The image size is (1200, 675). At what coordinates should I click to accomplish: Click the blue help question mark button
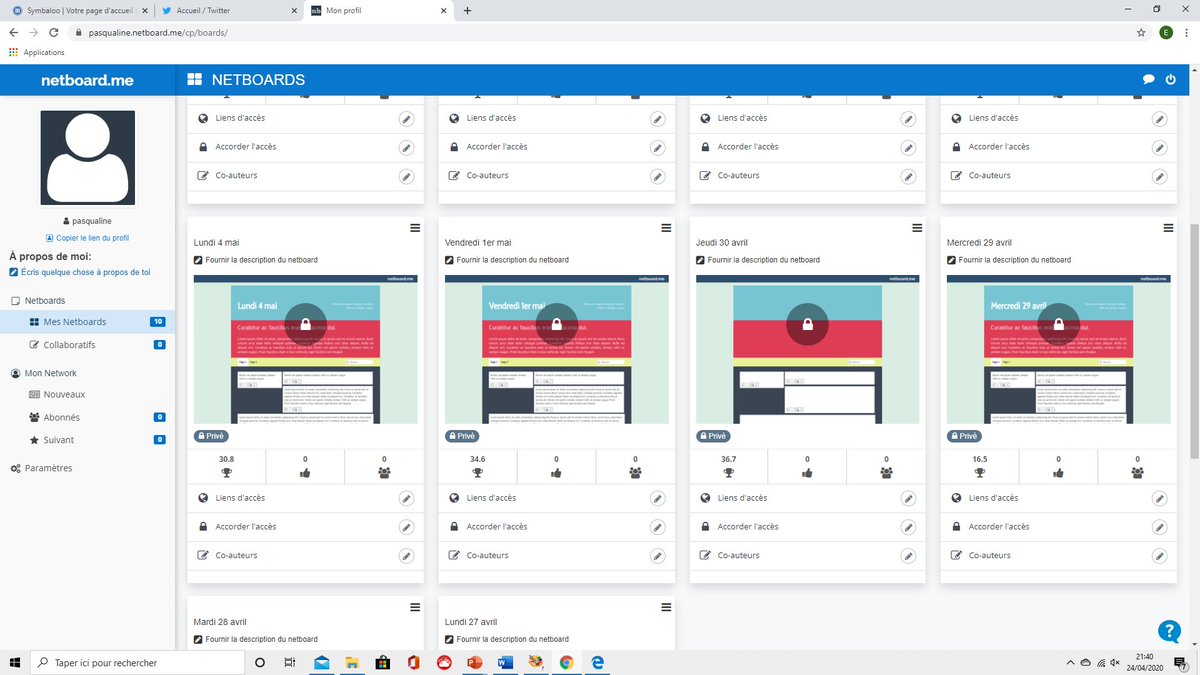click(1169, 631)
